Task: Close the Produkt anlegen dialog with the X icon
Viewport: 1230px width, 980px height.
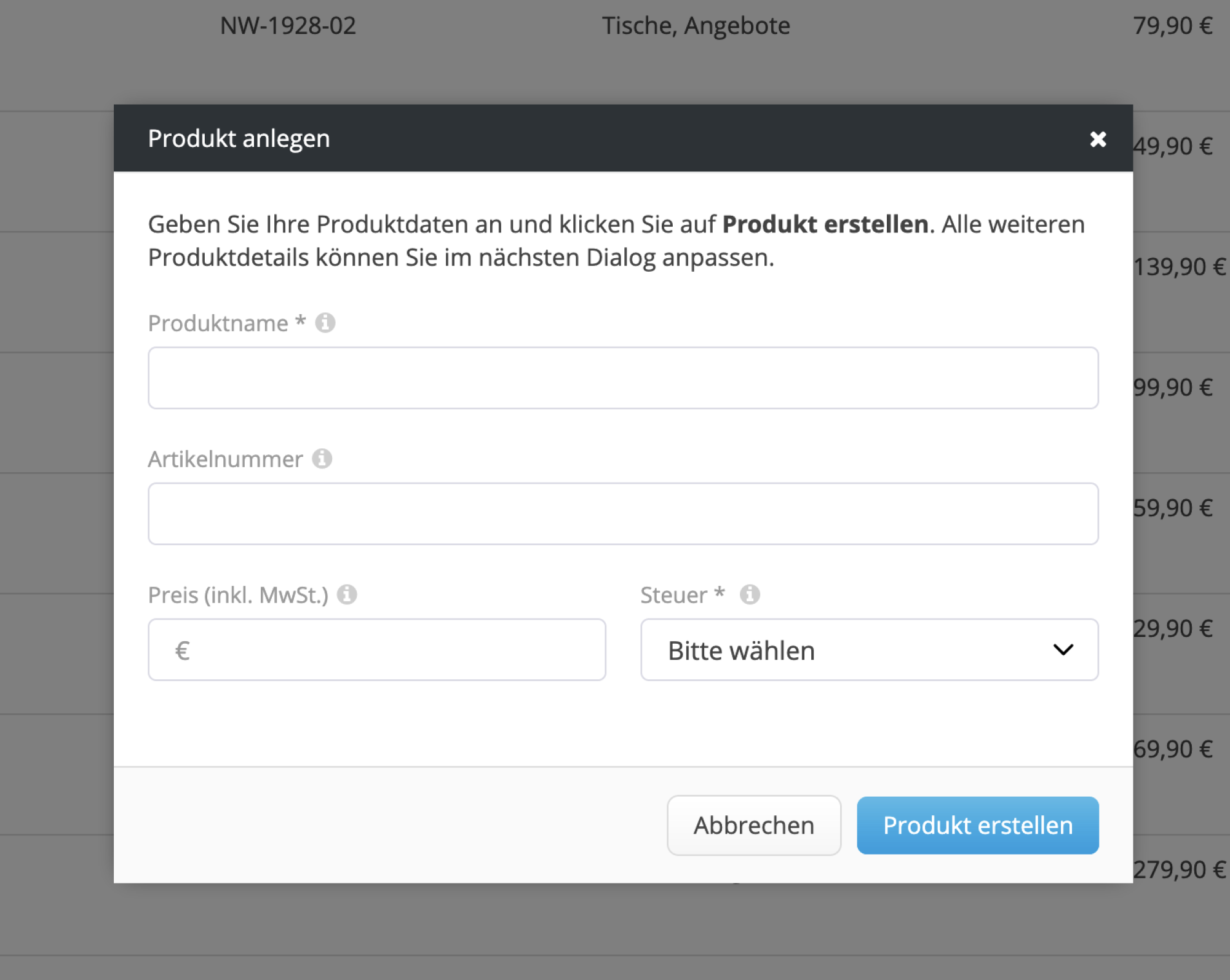Action: pyautogui.click(x=1098, y=139)
